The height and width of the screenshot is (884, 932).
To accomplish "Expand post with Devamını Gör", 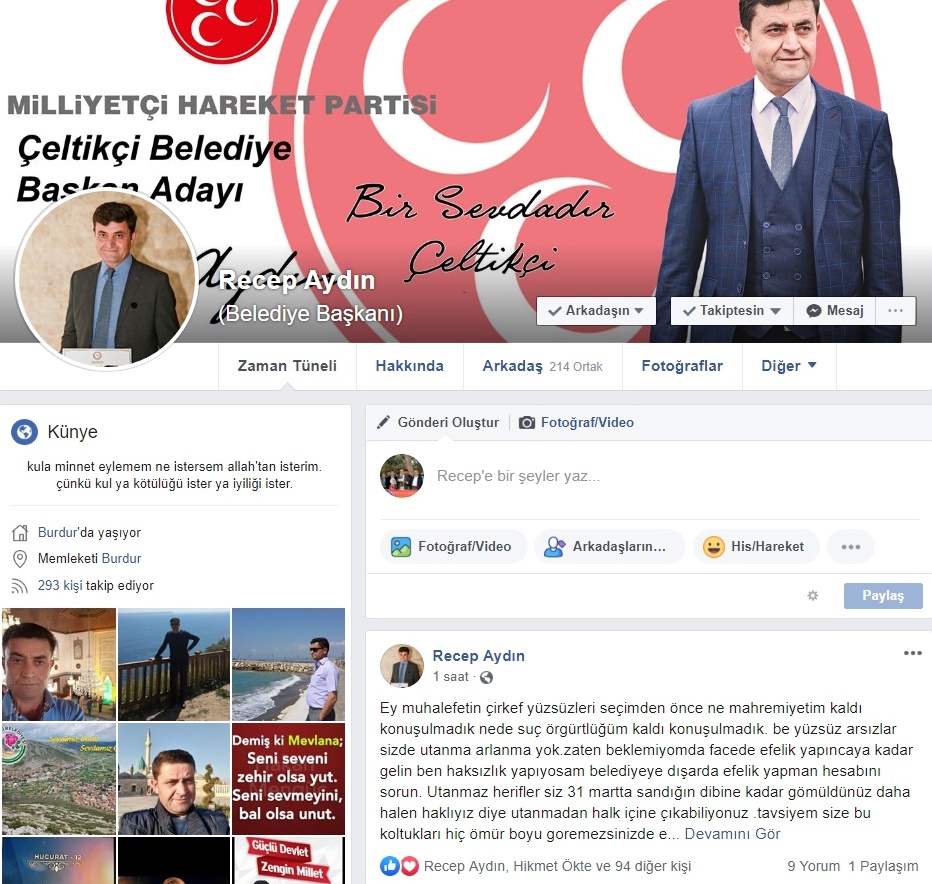I will pyautogui.click(x=732, y=834).
